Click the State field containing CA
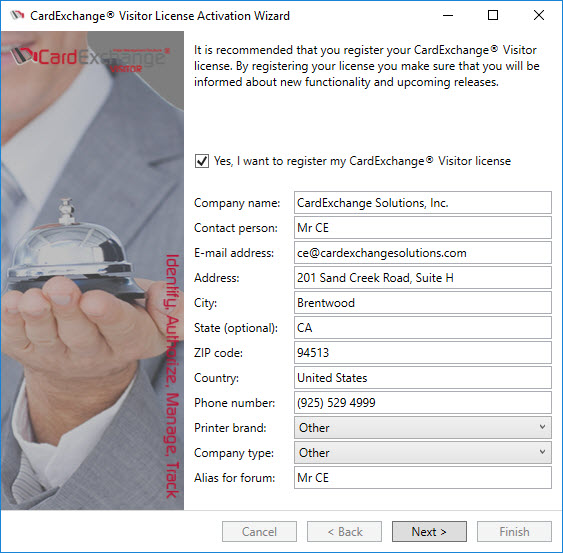563x553 pixels. click(423, 327)
